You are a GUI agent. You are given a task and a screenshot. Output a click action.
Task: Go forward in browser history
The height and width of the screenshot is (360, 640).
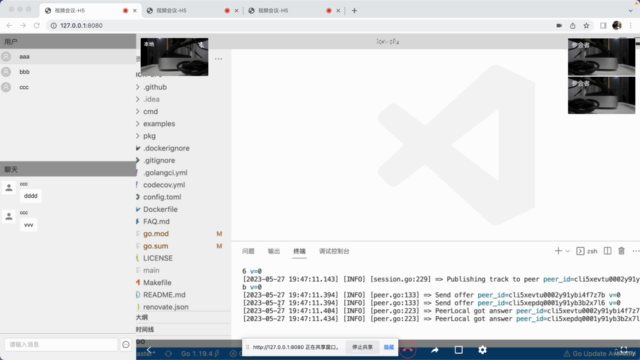click(x=23, y=25)
